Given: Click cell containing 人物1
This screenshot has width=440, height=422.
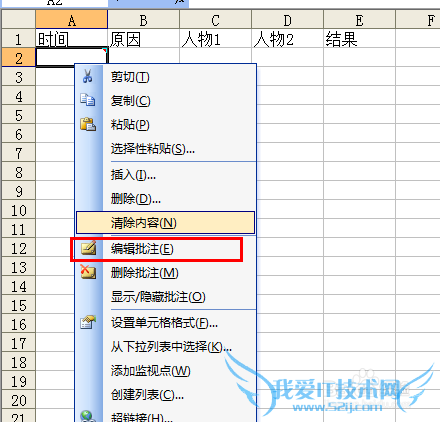Looking at the screenshot, I should point(216,39).
